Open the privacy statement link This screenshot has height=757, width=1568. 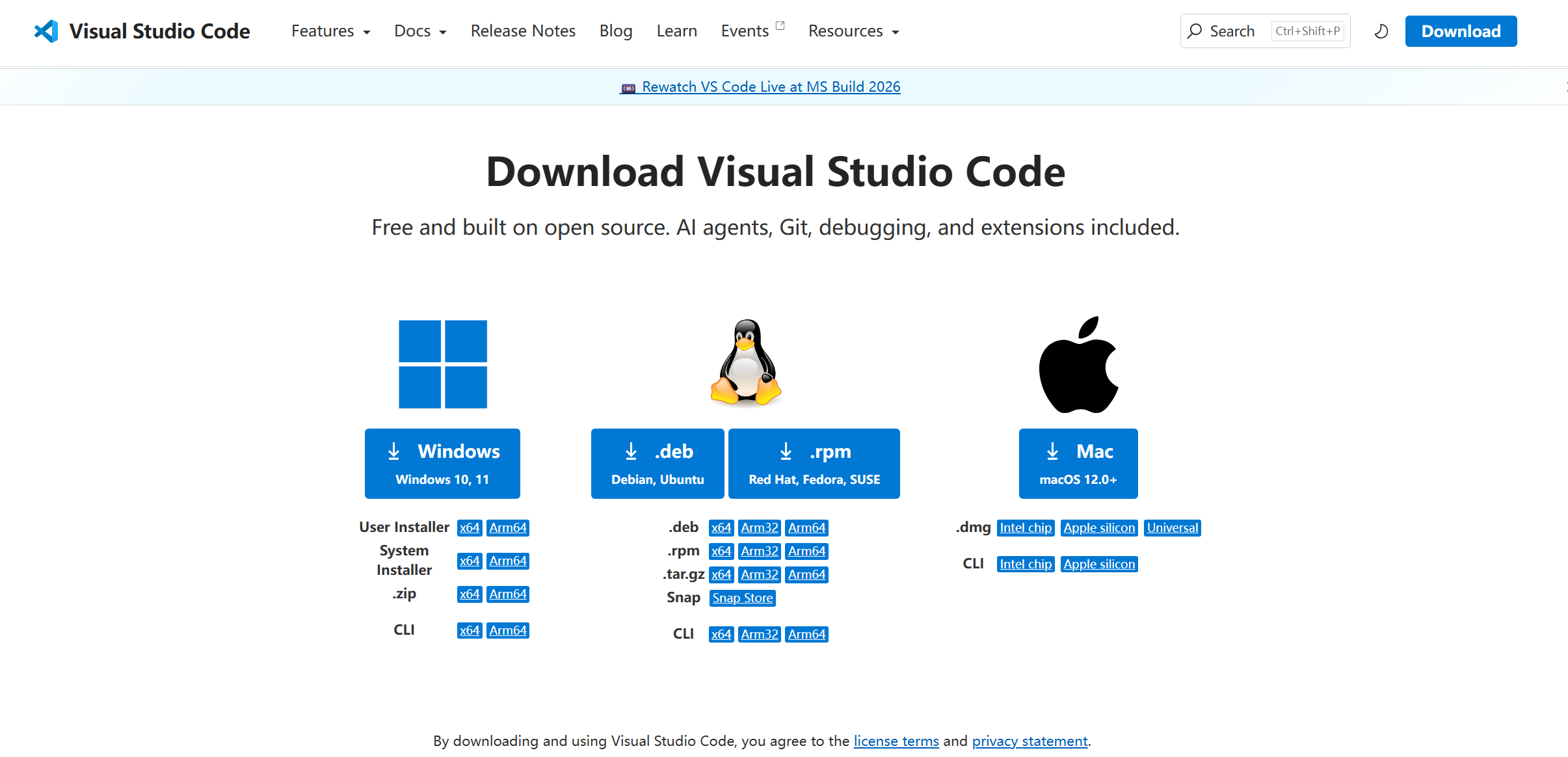click(1030, 741)
